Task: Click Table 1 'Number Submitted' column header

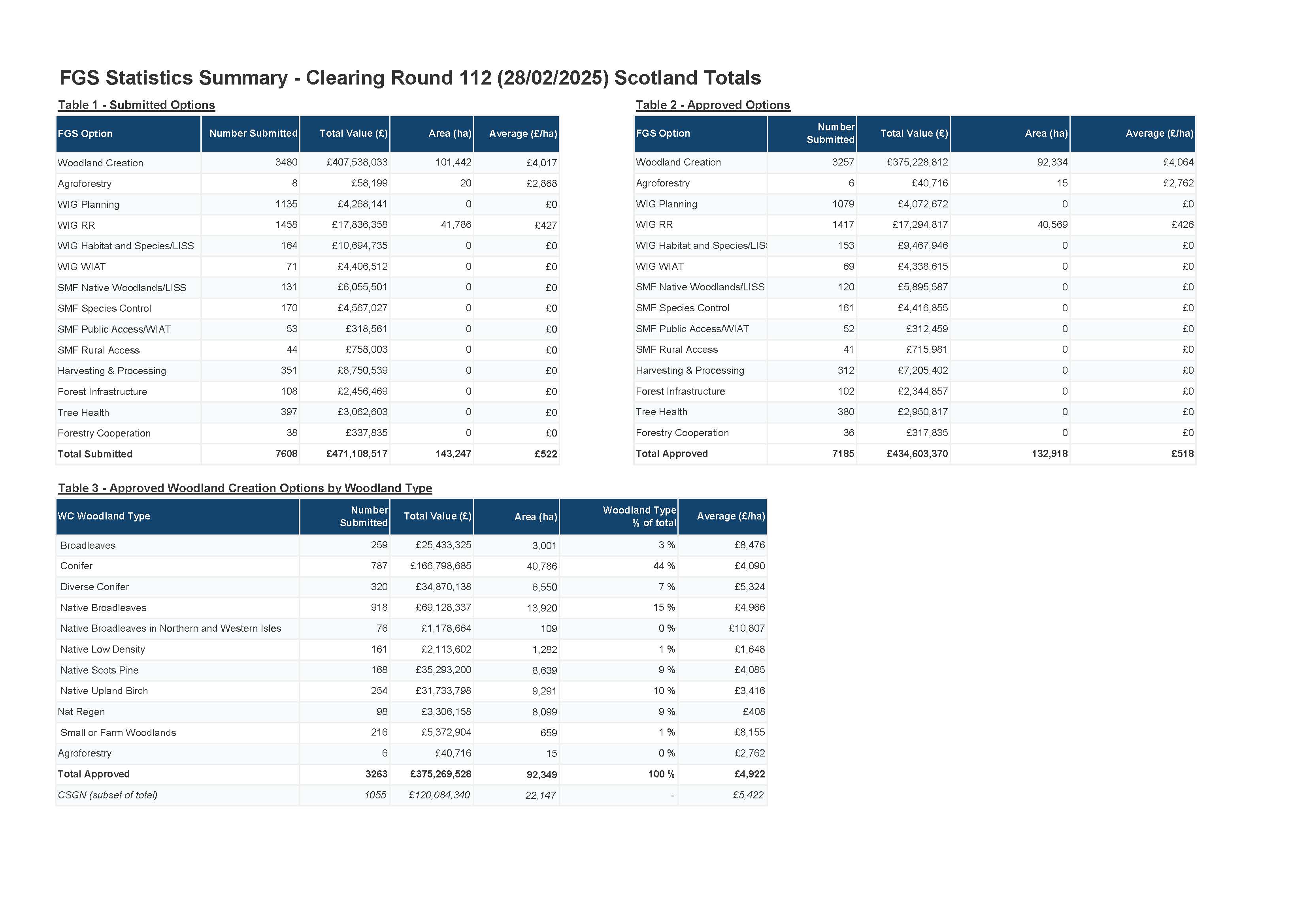Action: coord(253,133)
